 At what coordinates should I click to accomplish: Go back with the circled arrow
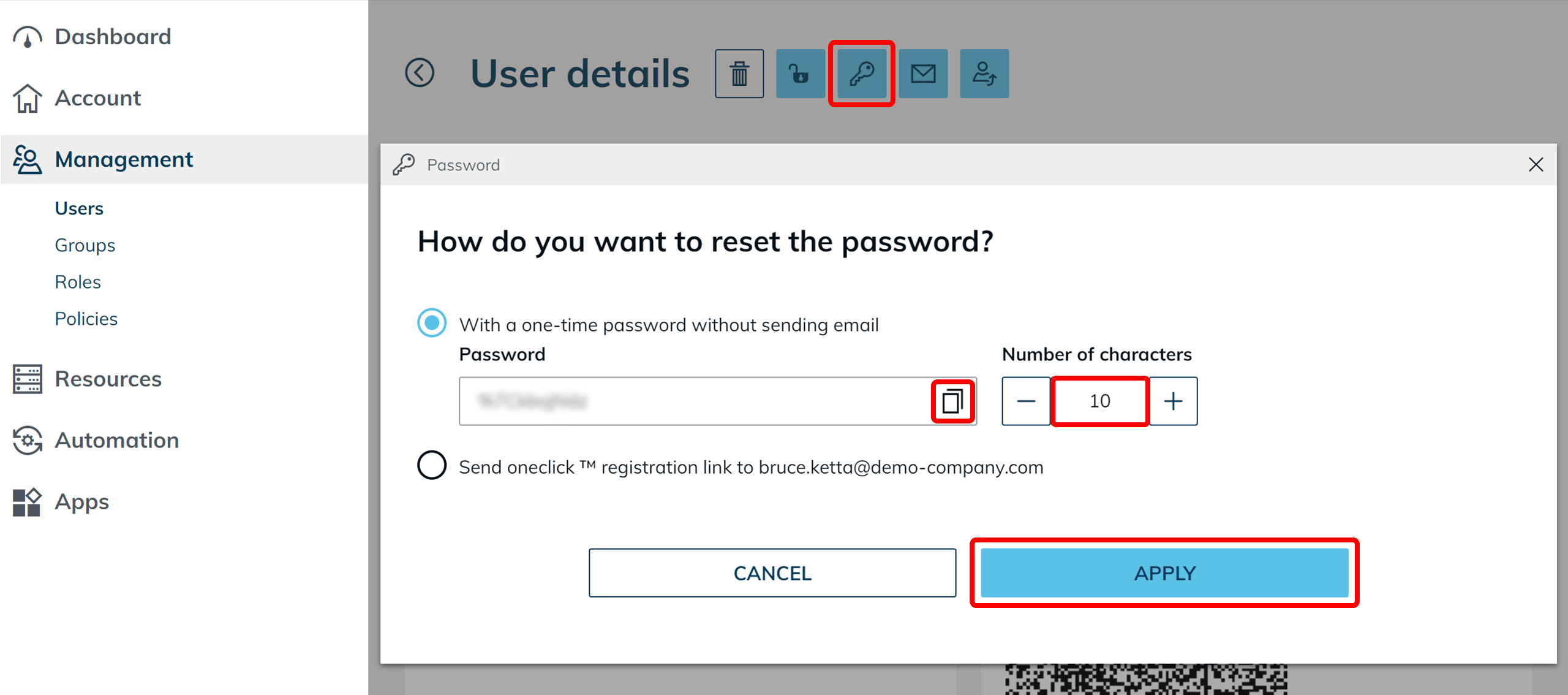(x=420, y=74)
